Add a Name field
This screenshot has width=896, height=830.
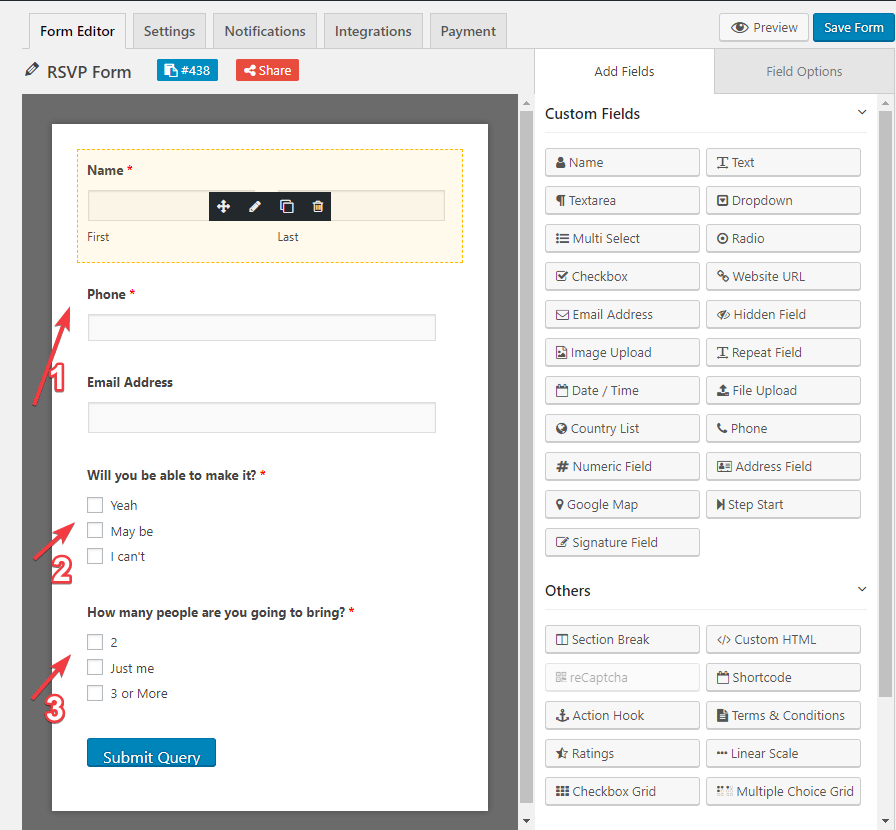coord(622,162)
